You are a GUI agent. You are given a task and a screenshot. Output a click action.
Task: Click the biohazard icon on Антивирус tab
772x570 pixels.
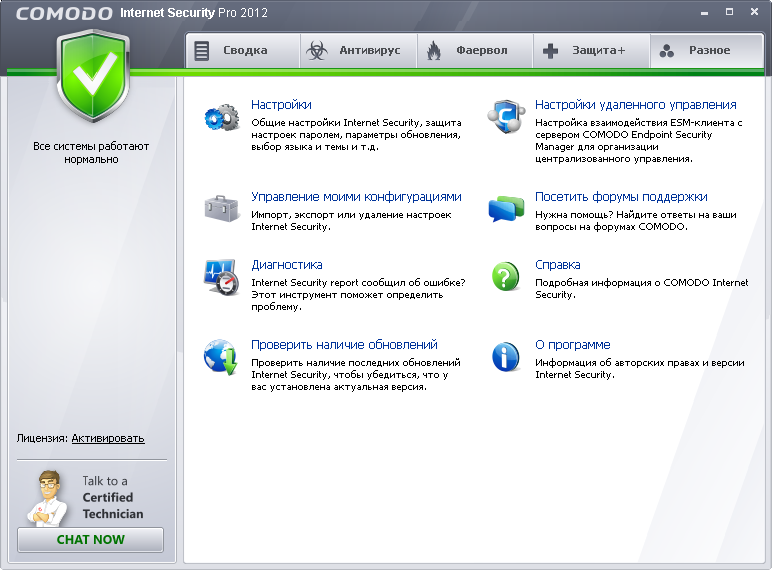point(317,50)
